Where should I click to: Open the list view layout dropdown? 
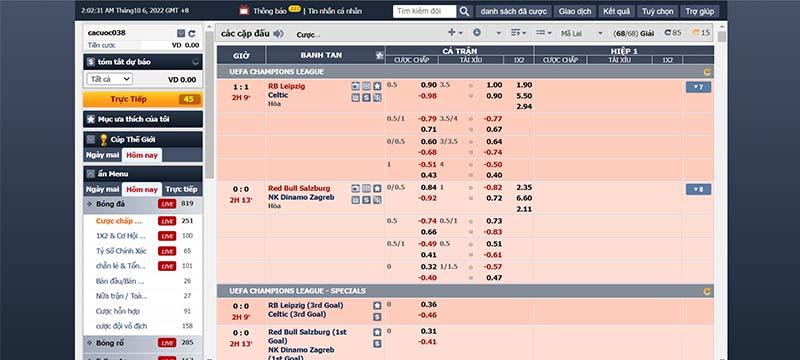544,33
